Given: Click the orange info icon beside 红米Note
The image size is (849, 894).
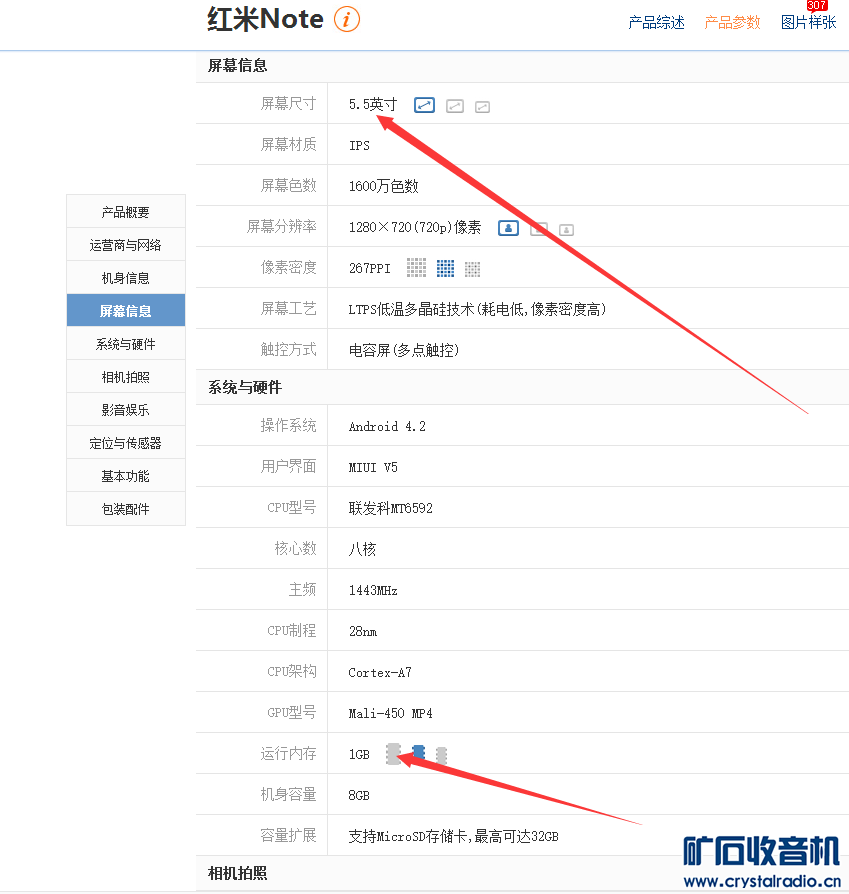Looking at the screenshot, I should (347, 19).
